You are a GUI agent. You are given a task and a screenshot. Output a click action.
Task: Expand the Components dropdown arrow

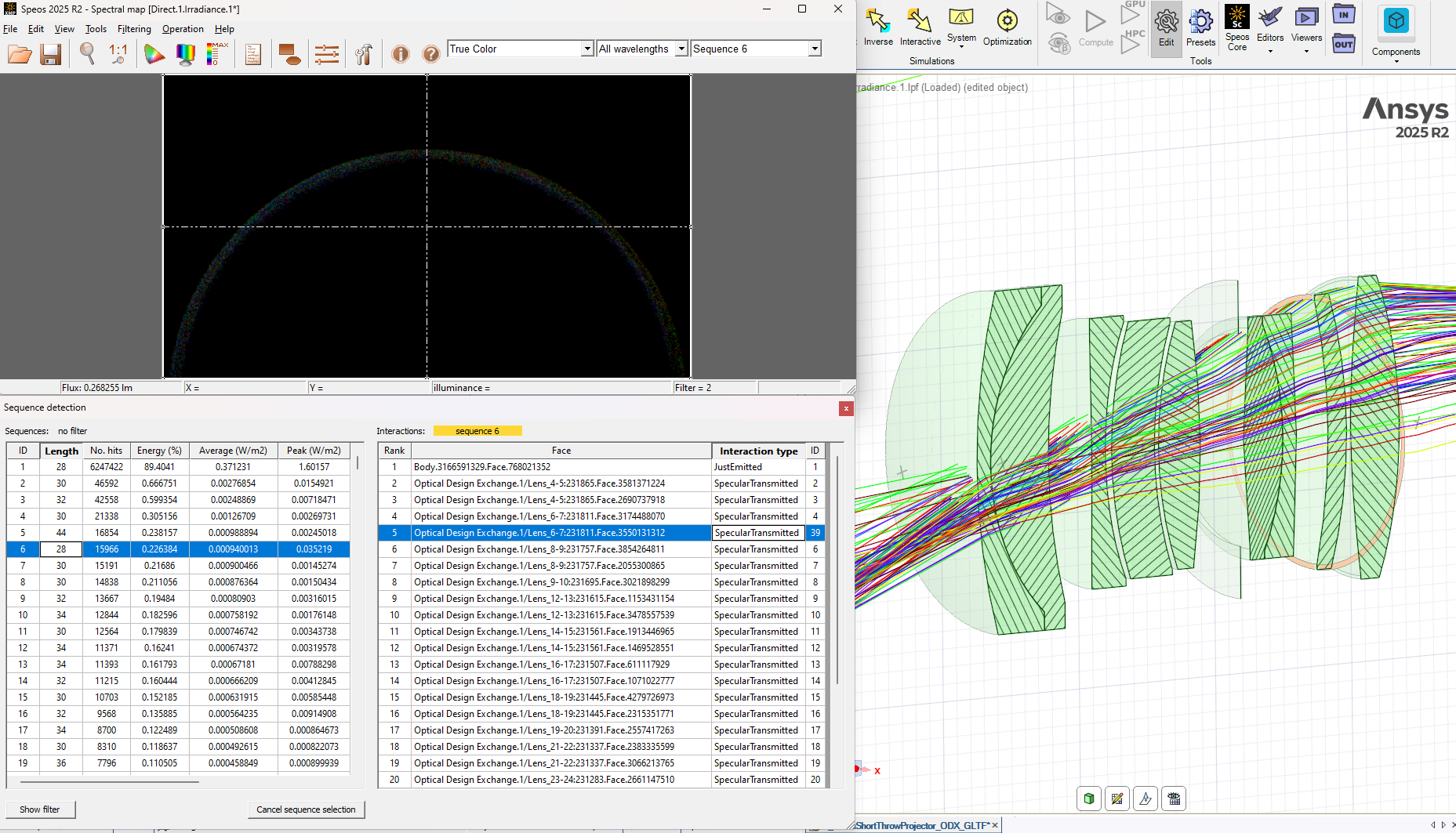point(1396,61)
